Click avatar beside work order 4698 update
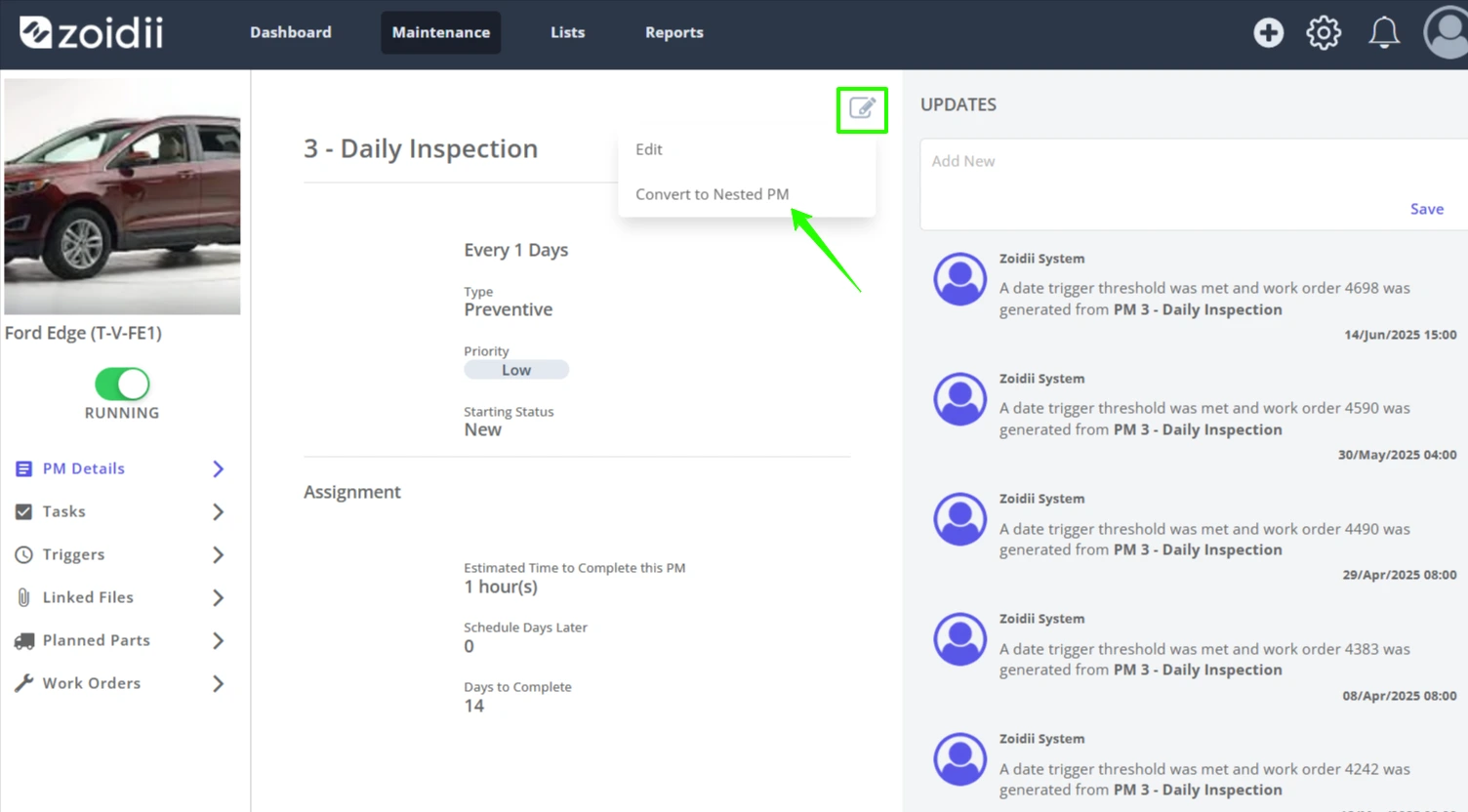This screenshot has width=1468, height=812. point(959,279)
